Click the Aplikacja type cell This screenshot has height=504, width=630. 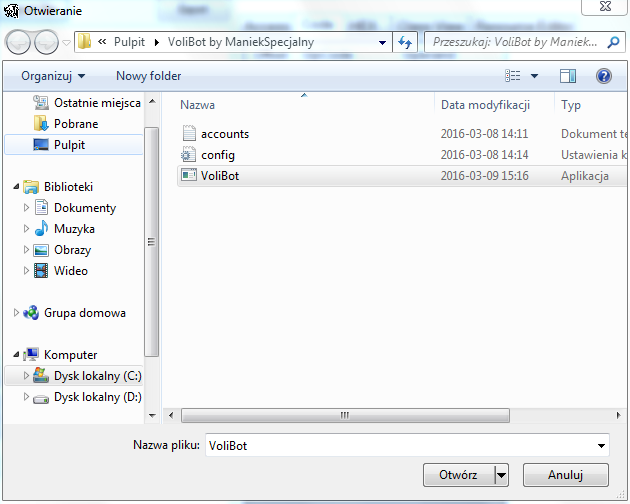click(585, 176)
